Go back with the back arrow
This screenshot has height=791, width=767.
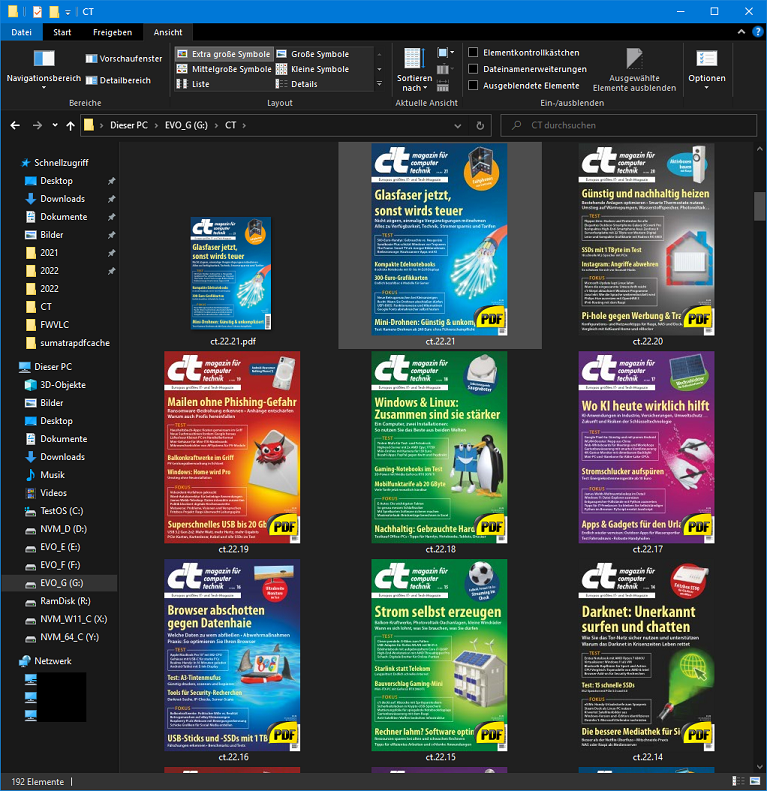pyautogui.click(x=16, y=126)
